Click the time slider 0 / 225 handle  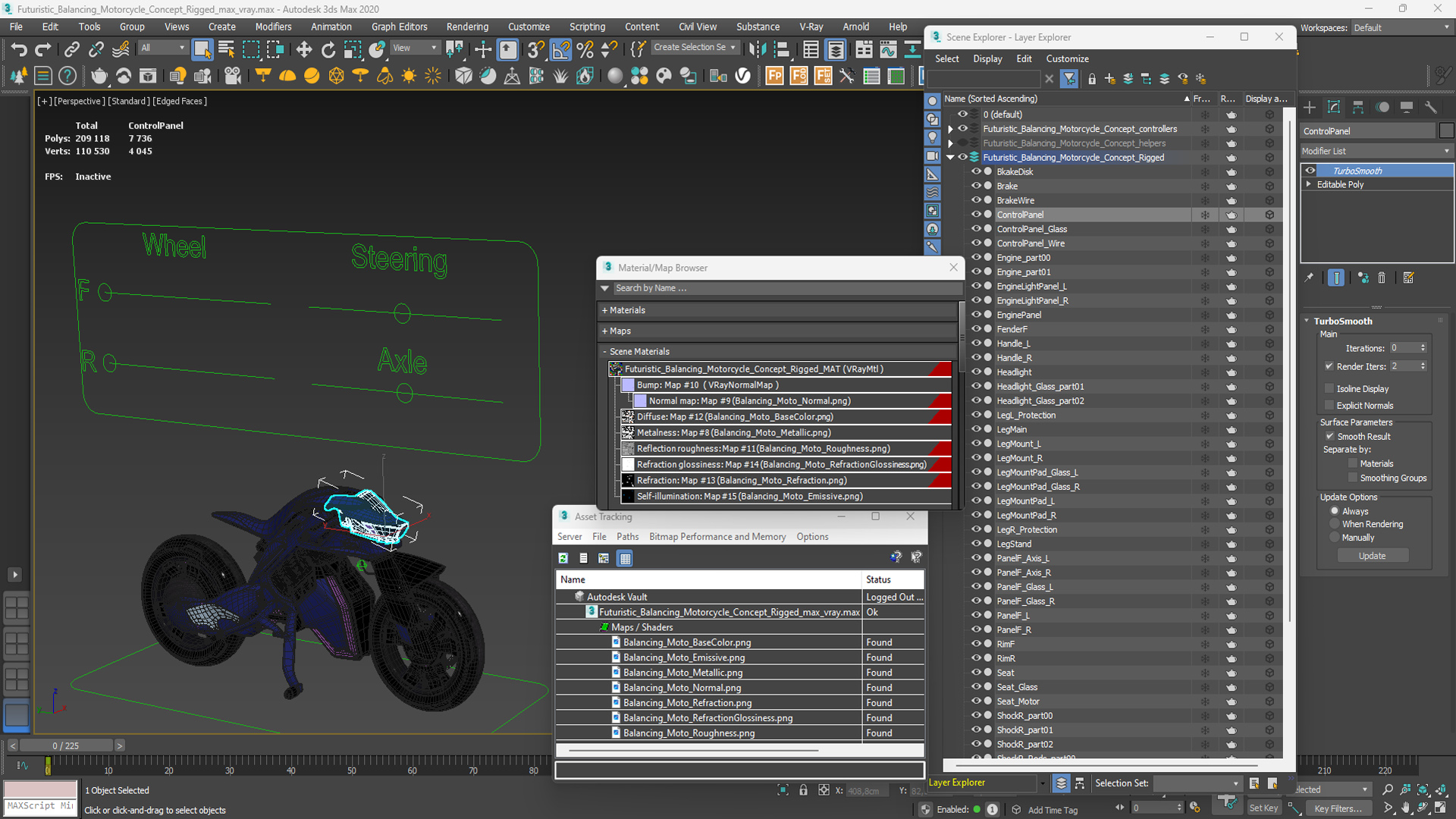click(x=66, y=745)
